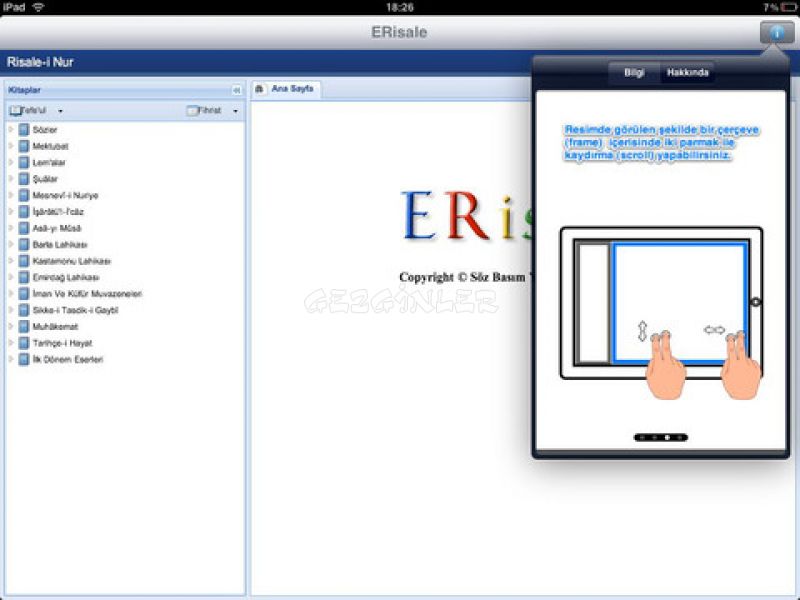Expand the Emirdağ Lahikası tree node
The image size is (800, 600).
(11, 277)
